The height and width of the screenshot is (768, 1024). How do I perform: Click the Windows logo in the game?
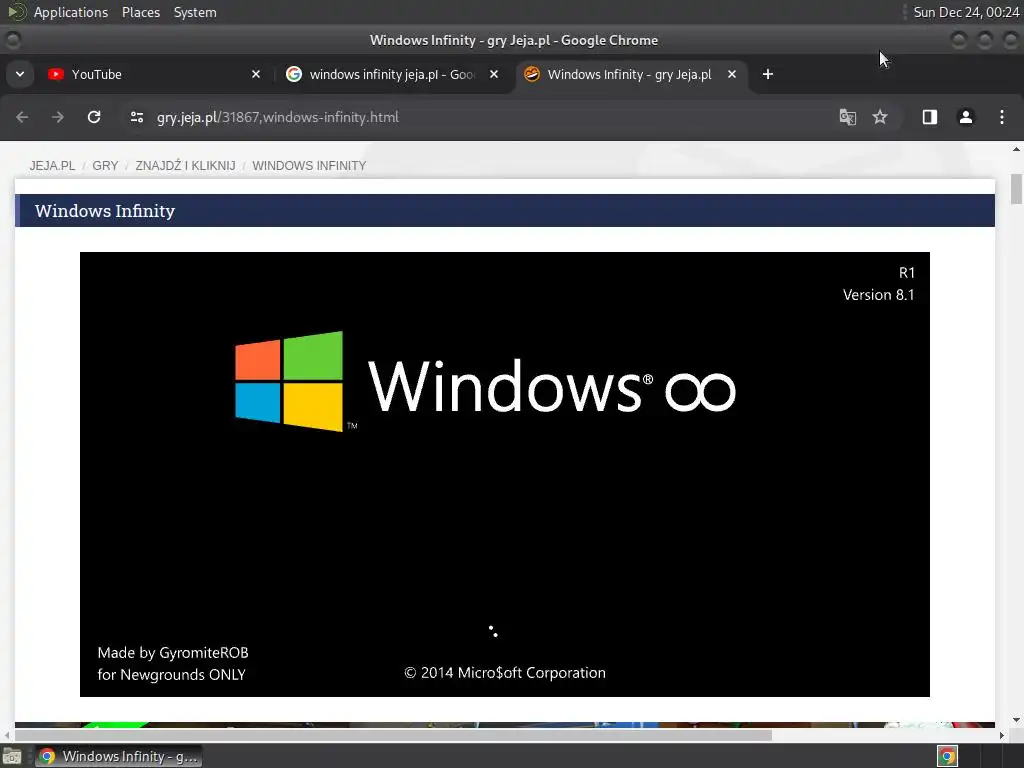(289, 381)
